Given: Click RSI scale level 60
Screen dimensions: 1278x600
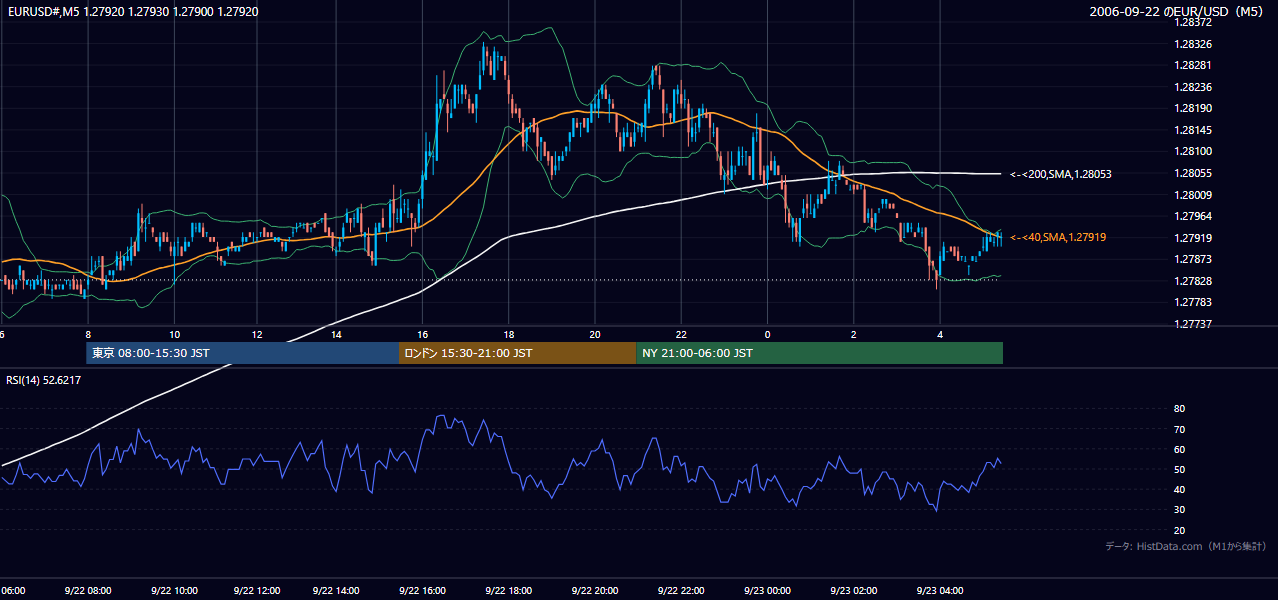Looking at the screenshot, I should 1179,449.
